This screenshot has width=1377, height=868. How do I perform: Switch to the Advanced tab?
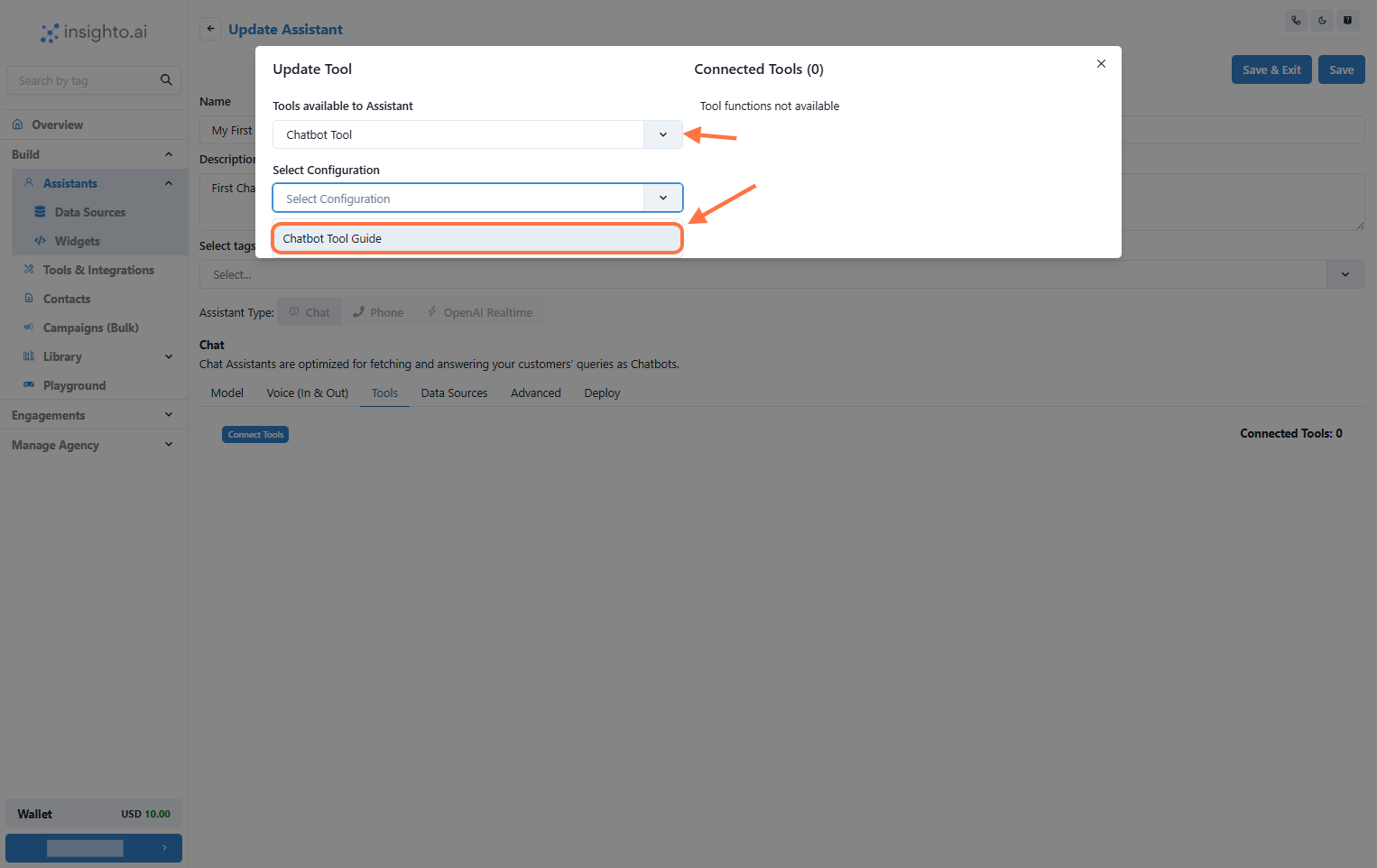[x=535, y=392]
